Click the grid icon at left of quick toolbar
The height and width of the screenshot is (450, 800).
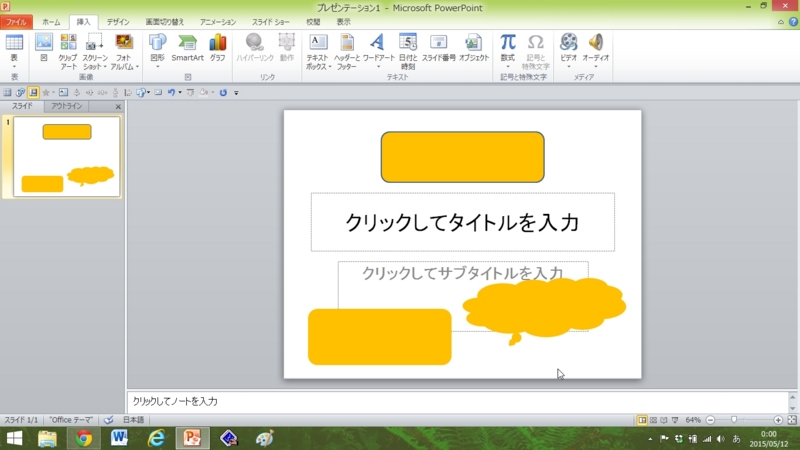(7, 92)
